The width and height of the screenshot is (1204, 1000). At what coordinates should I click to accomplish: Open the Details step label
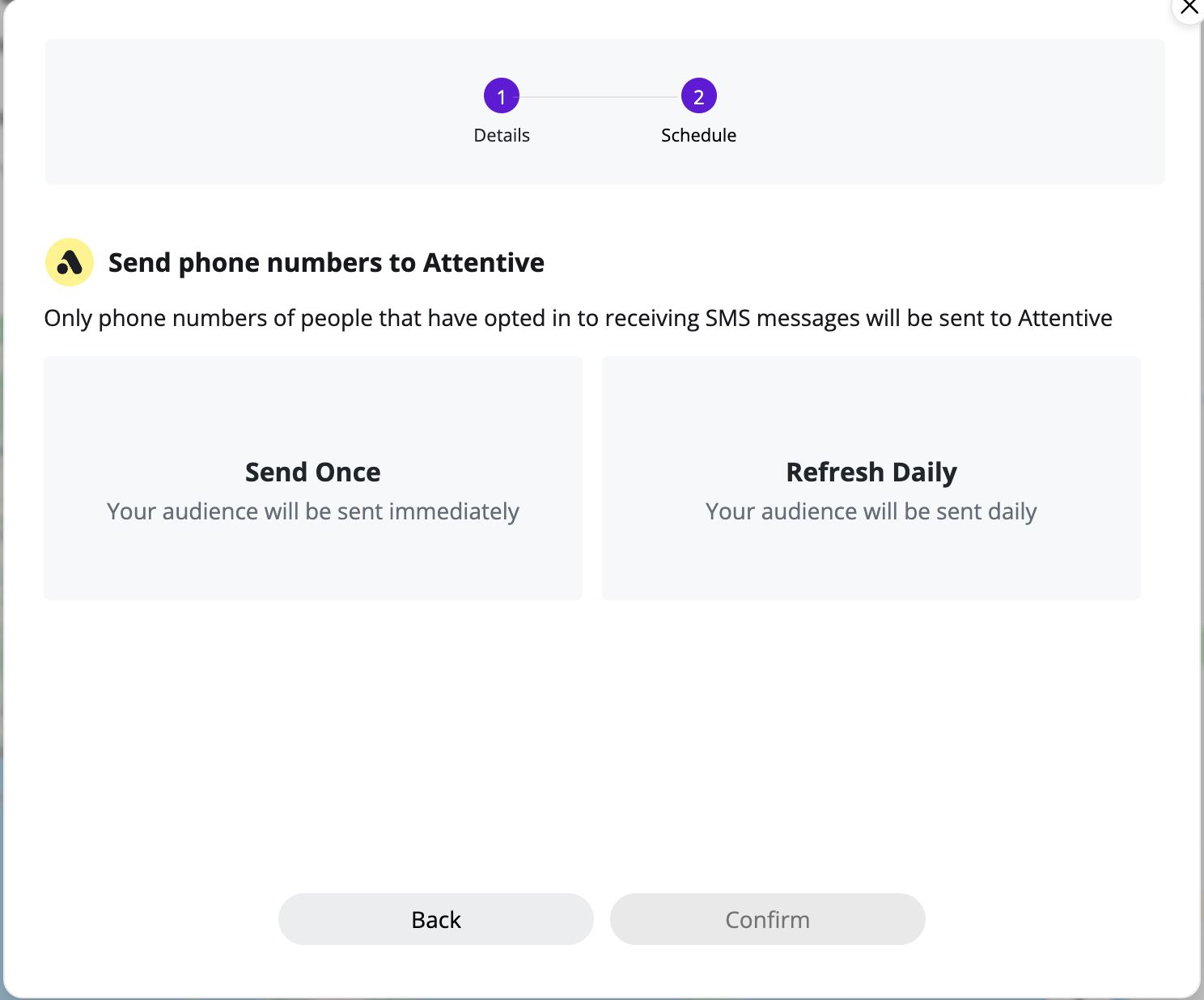coord(502,135)
